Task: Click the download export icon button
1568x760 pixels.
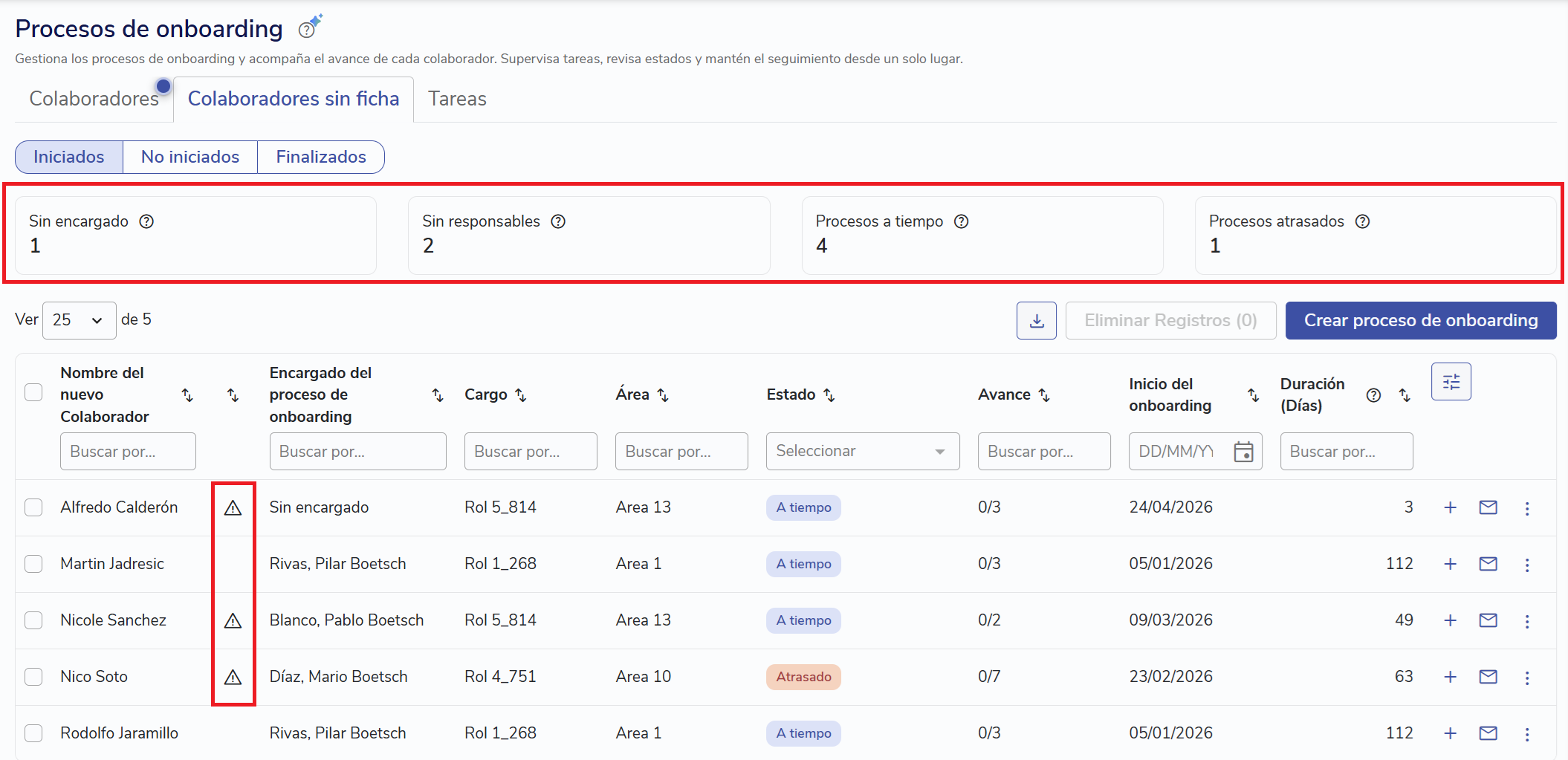Action: pos(1036,321)
